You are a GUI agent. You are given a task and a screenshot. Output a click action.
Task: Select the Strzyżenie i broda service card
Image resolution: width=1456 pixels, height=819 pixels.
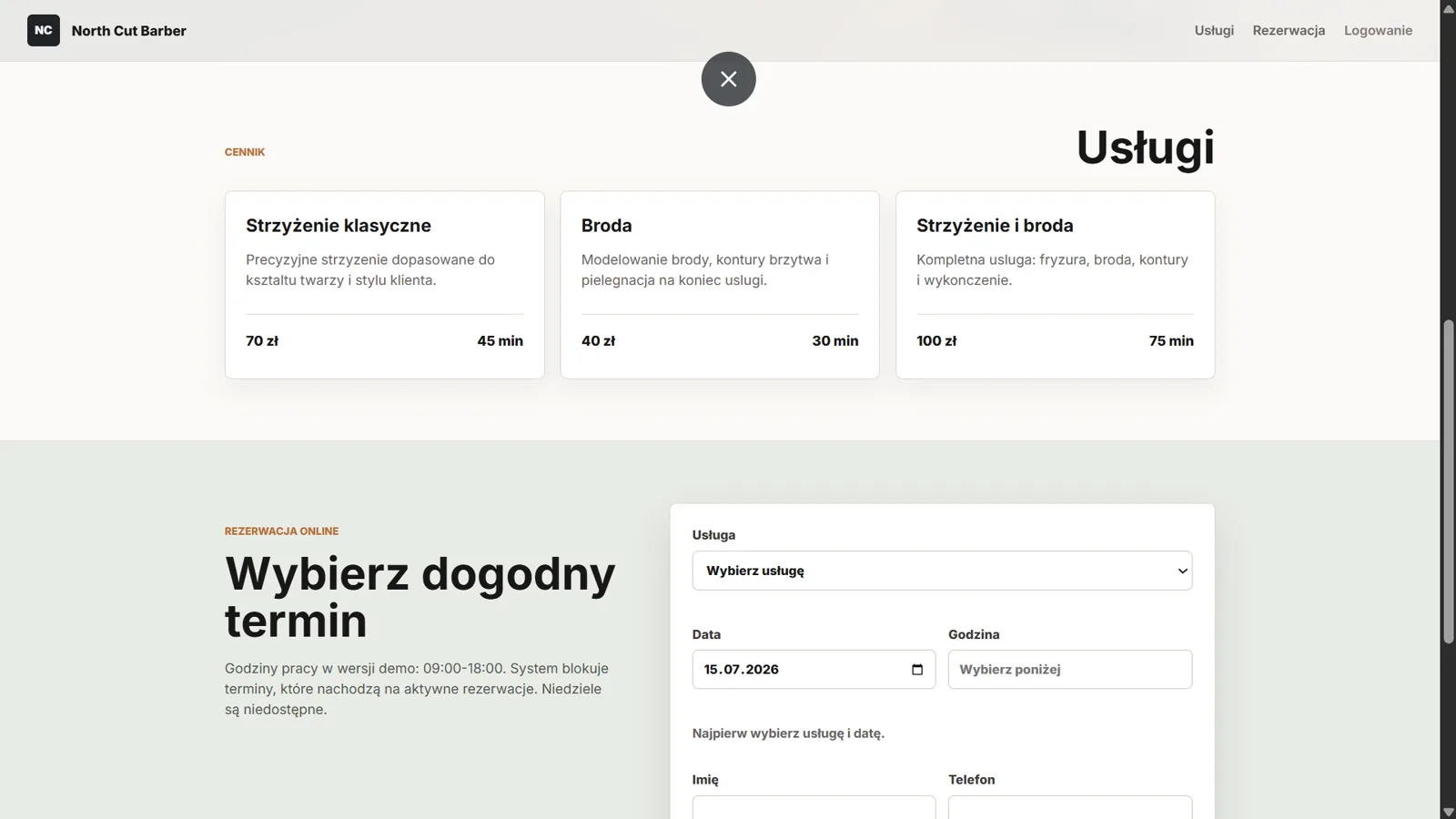tap(1056, 285)
